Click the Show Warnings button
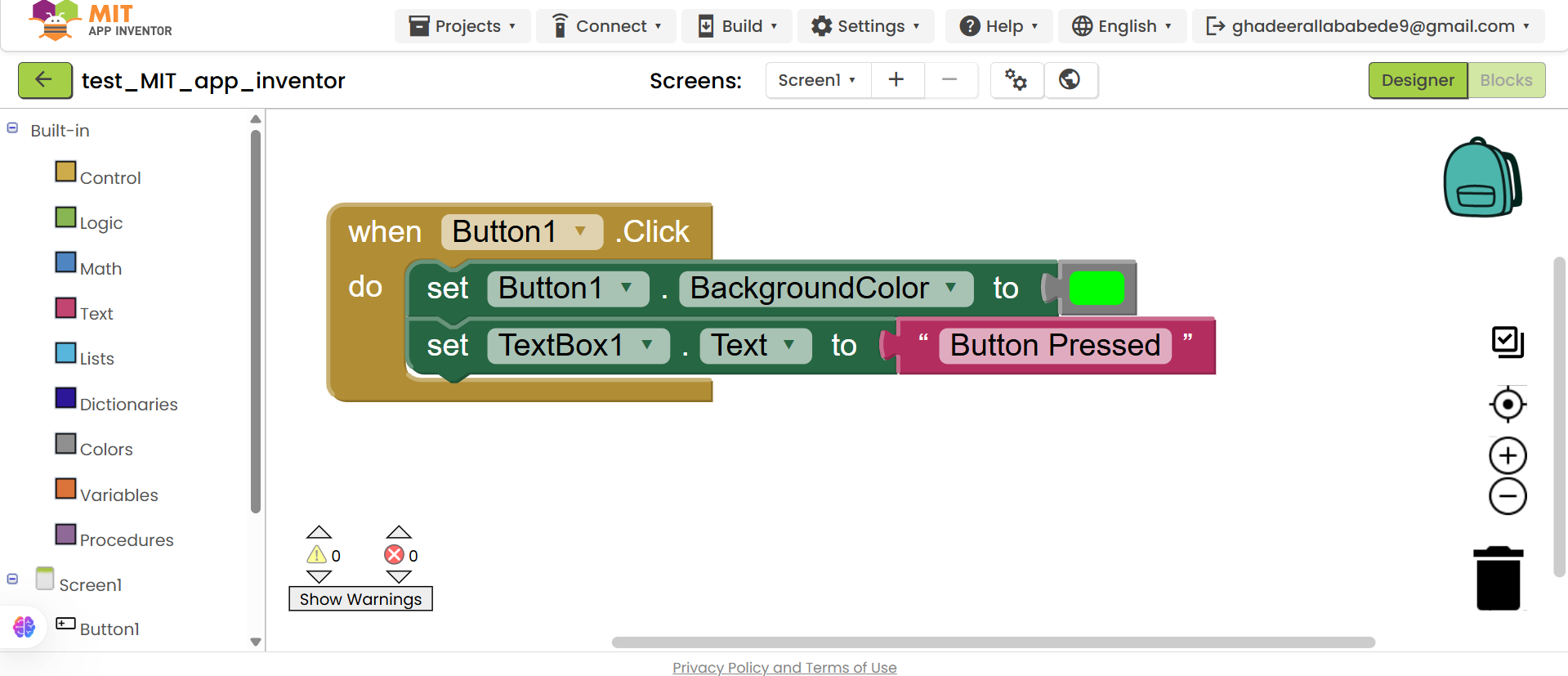 360,599
